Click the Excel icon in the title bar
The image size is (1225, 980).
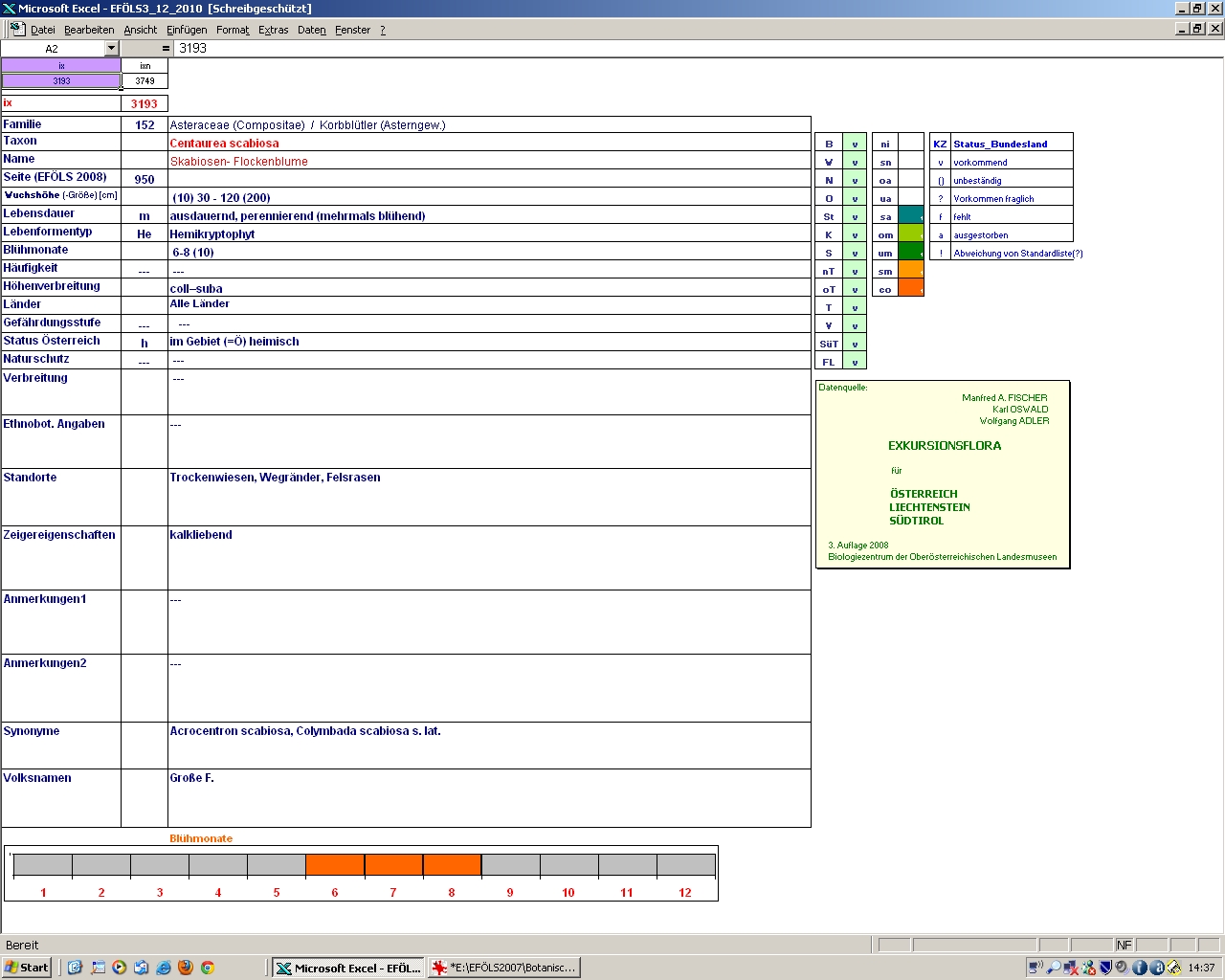point(9,9)
